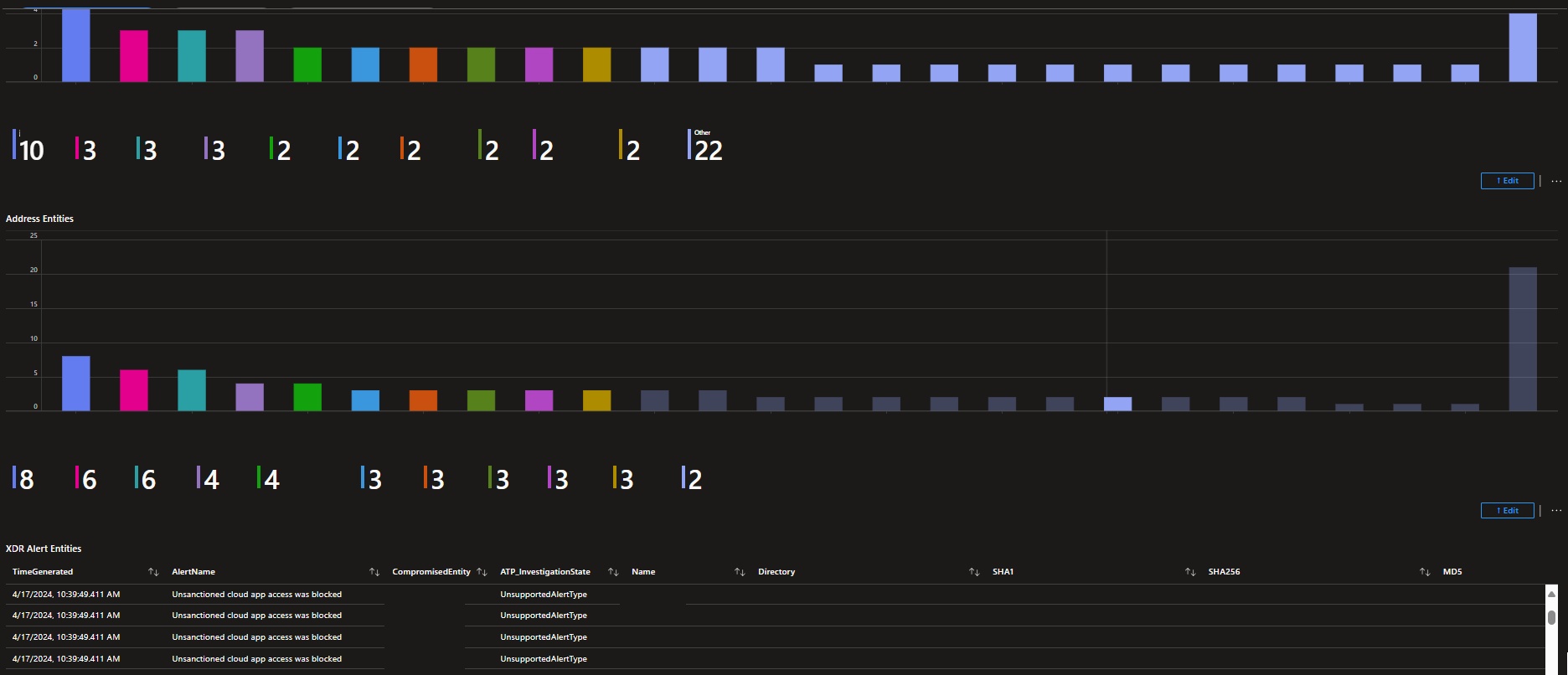This screenshot has height=675, width=1568.
Task: Open the ellipsis menu for the Address Entities chart
Action: pos(1556,511)
